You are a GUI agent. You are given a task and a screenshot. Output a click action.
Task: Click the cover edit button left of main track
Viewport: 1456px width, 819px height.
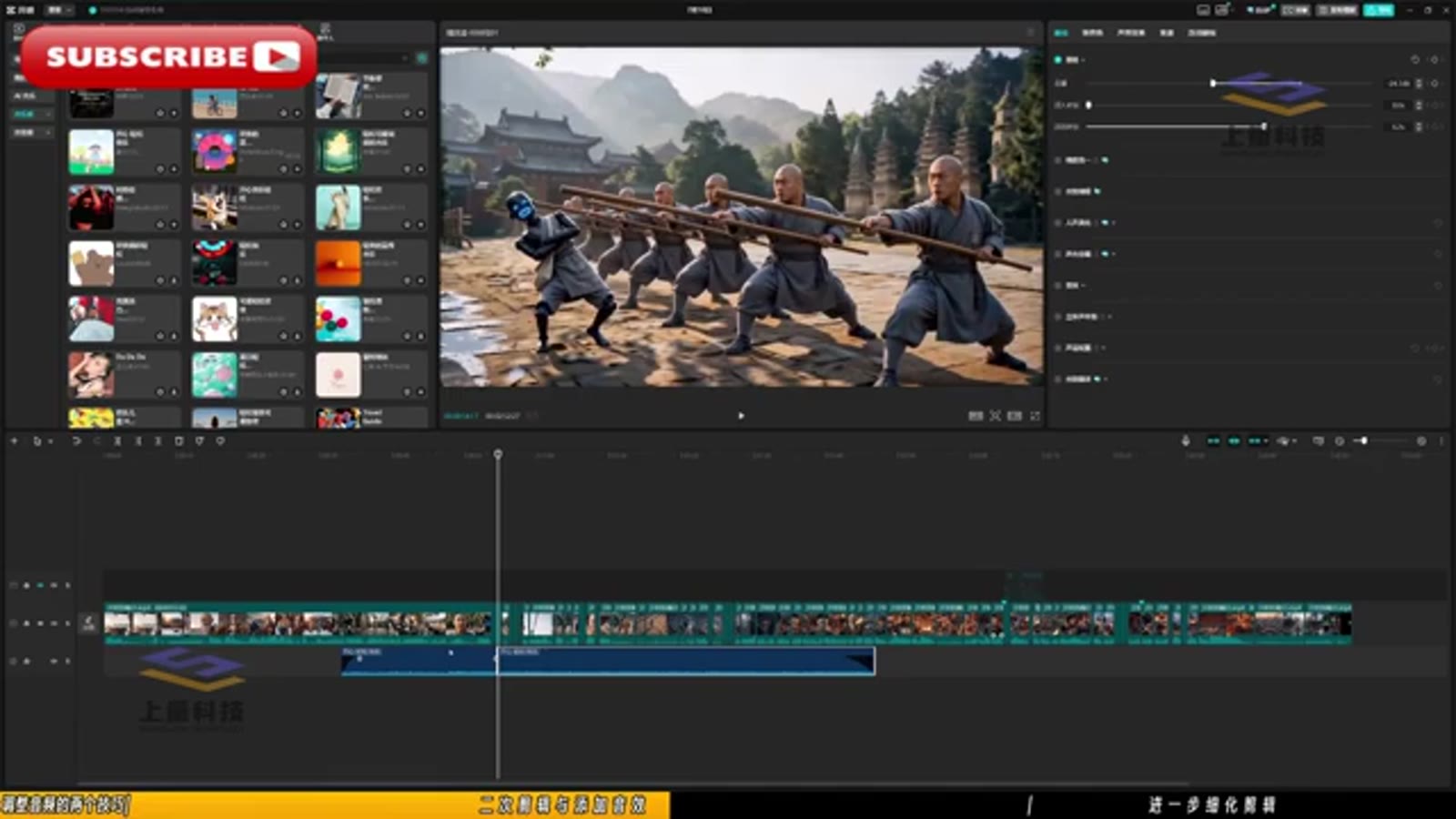click(88, 623)
